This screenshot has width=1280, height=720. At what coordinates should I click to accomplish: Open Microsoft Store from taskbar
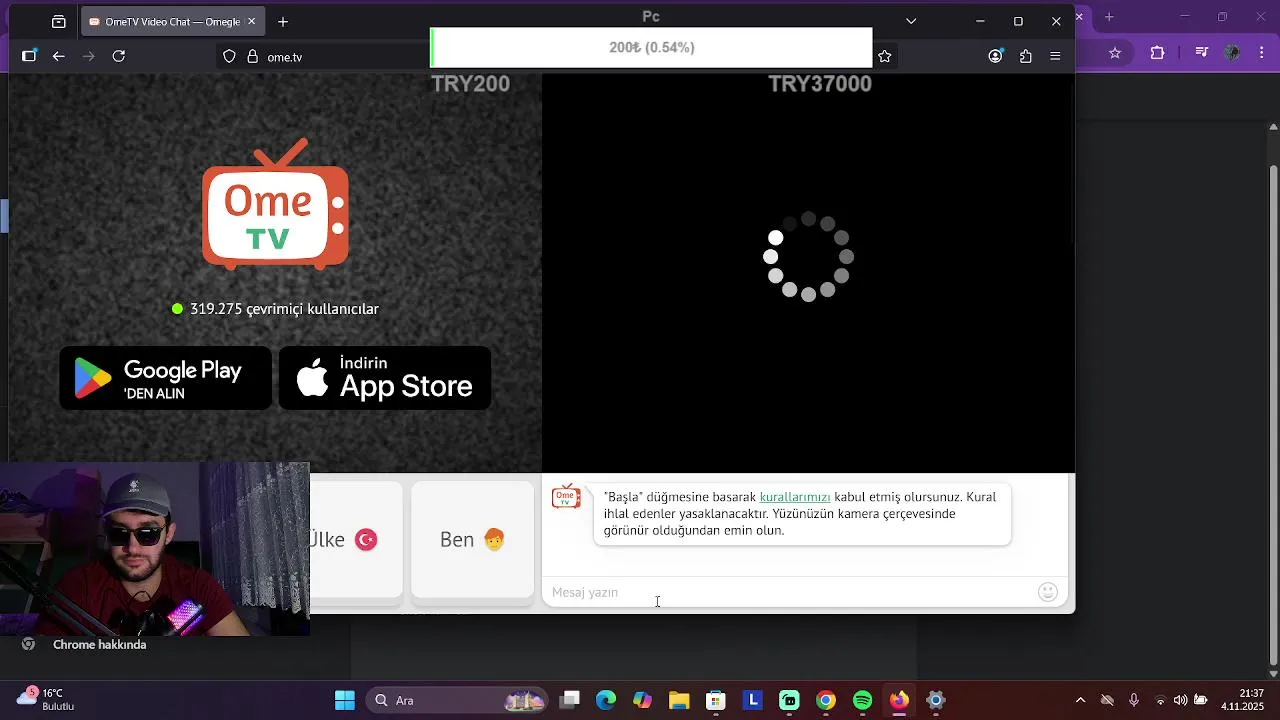(x=715, y=700)
